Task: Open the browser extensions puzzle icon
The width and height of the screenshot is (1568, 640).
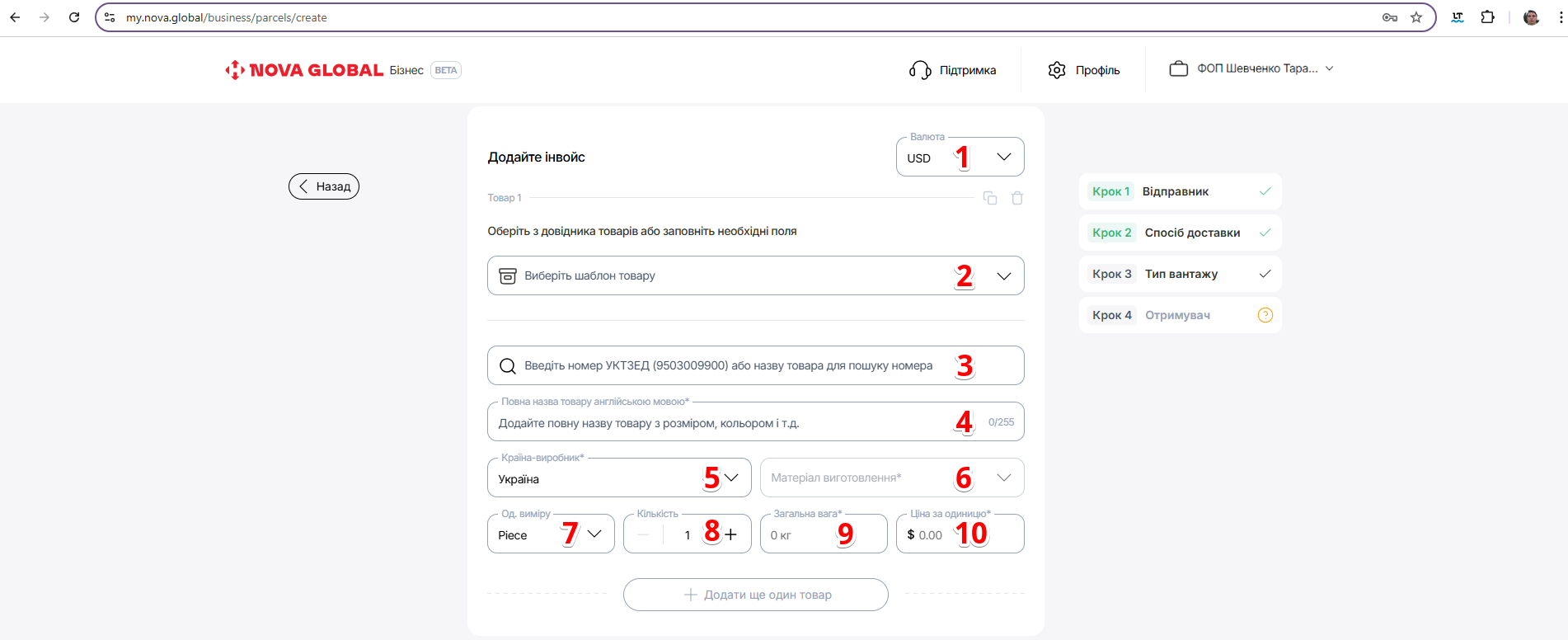Action: (x=1487, y=17)
